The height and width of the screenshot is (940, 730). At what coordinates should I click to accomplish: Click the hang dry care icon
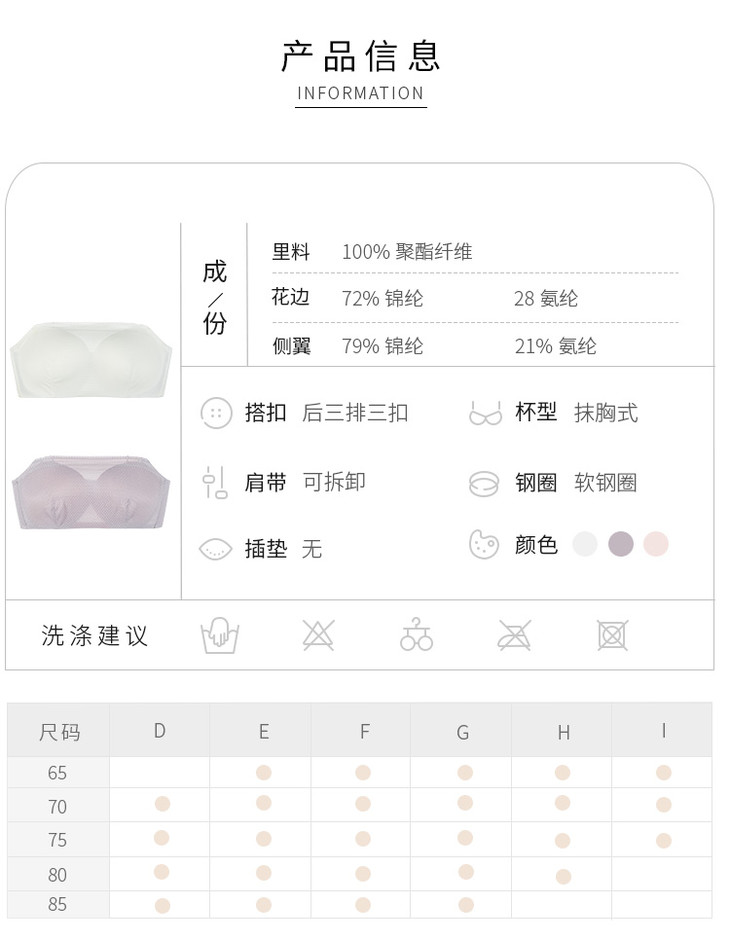coord(416,635)
